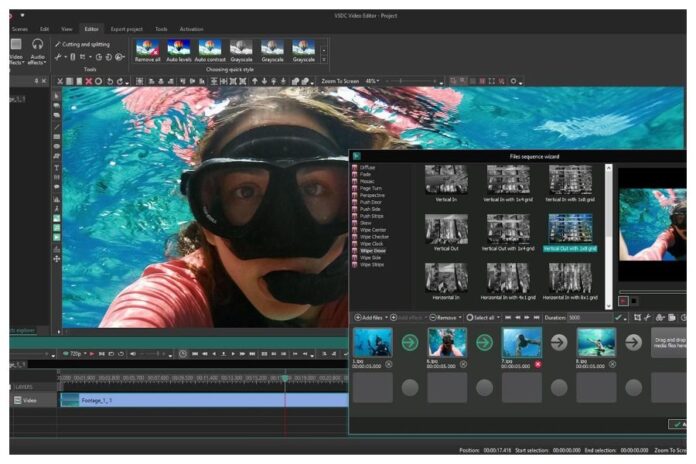Select the rectangle shape tool

(57, 137)
